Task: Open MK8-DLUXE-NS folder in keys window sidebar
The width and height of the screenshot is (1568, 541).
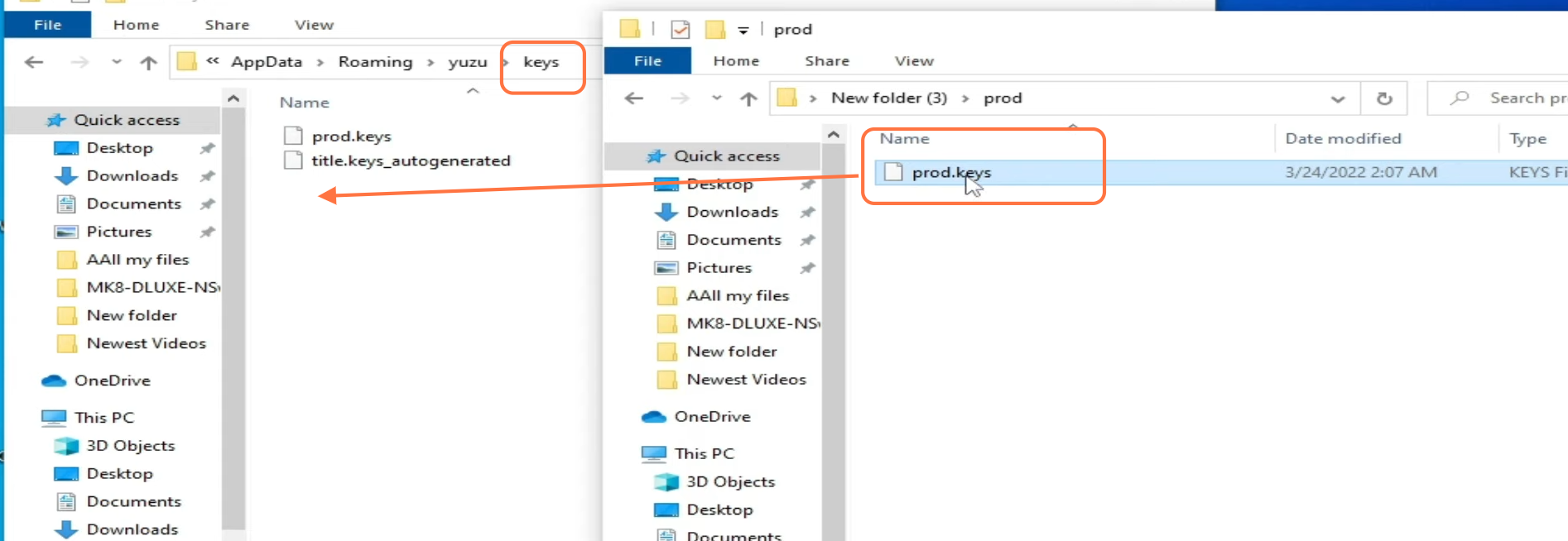Action: pos(152,288)
